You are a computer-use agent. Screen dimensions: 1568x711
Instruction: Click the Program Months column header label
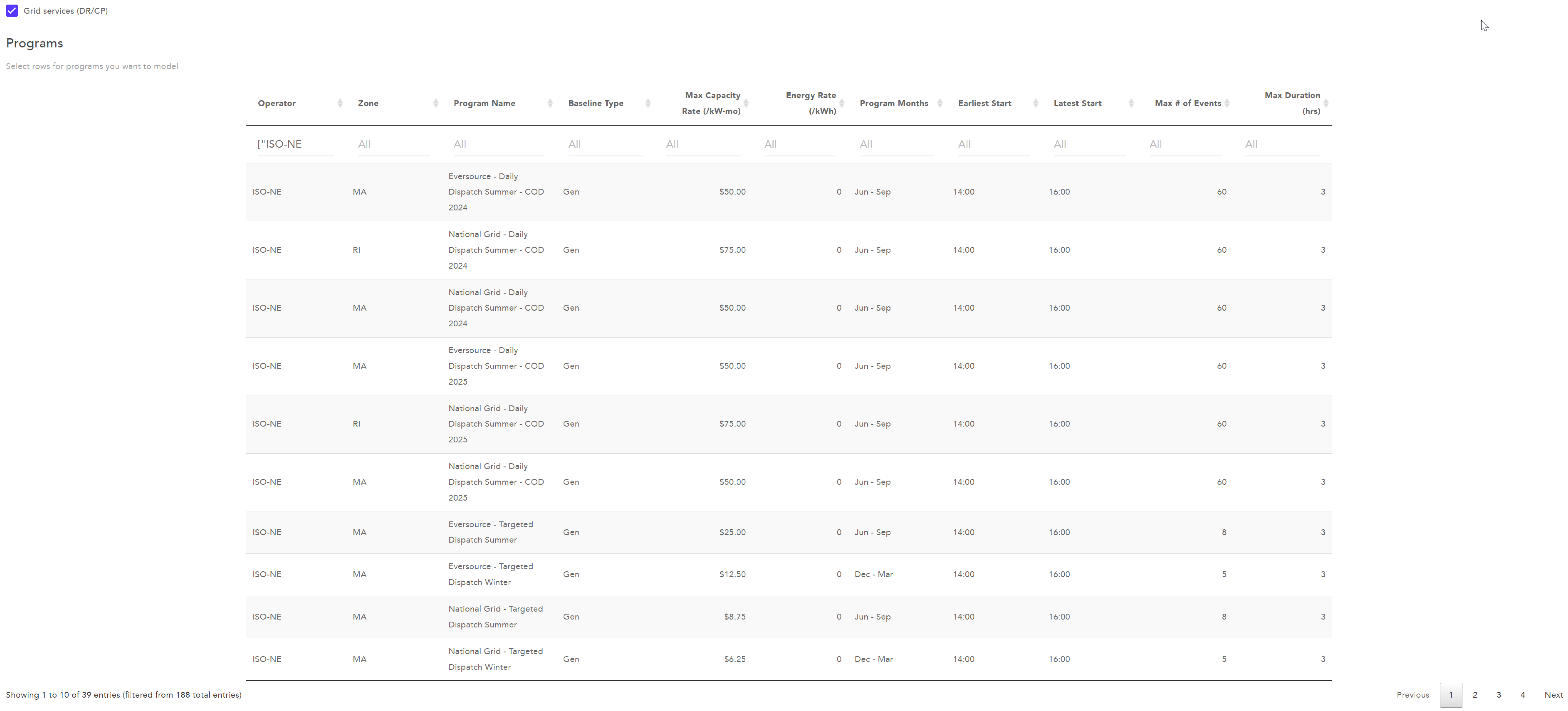[894, 103]
